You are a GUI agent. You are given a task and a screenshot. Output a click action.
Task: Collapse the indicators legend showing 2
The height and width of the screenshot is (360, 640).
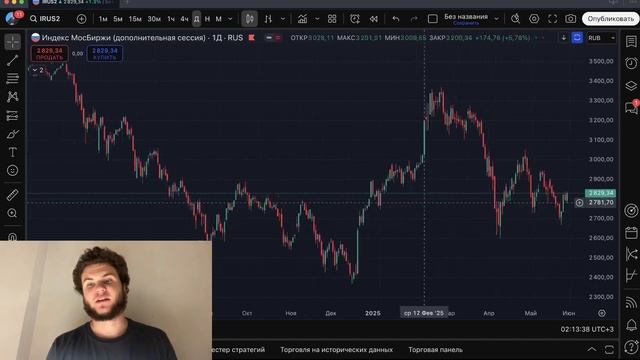click(x=38, y=70)
